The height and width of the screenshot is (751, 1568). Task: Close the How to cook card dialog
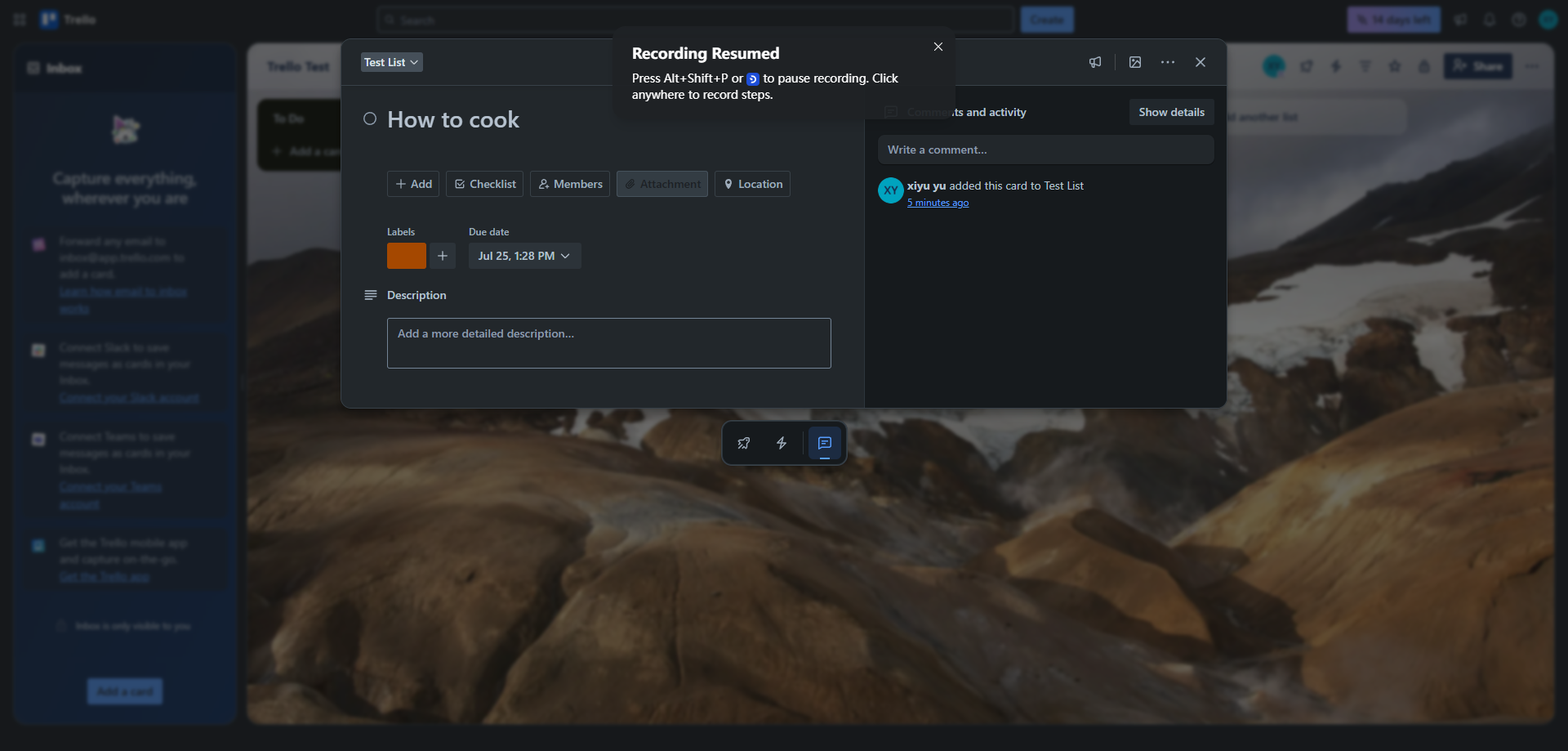pos(1200,62)
